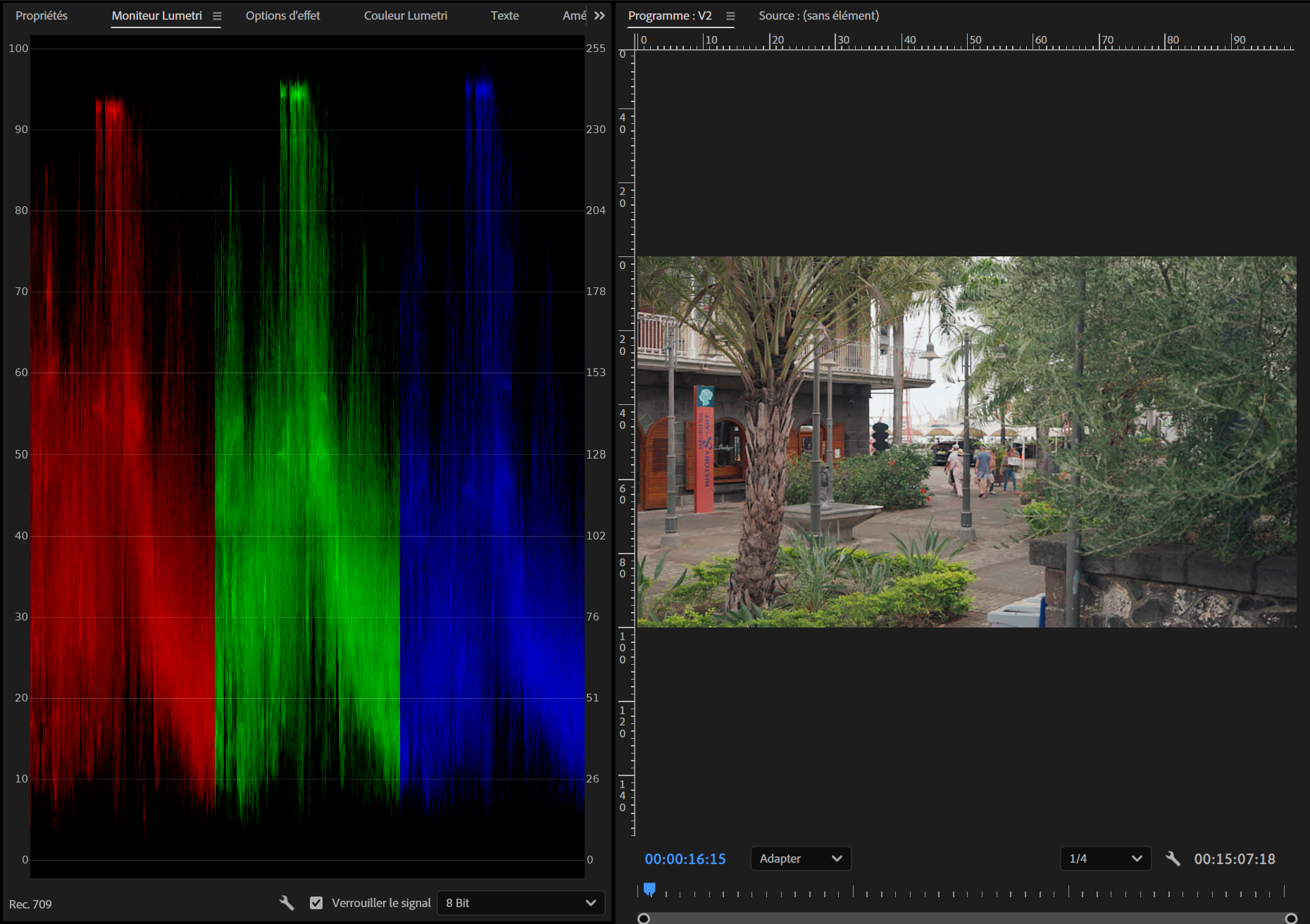Switch to the Propriétés tab
The width and height of the screenshot is (1310, 924).
[42, 15]
